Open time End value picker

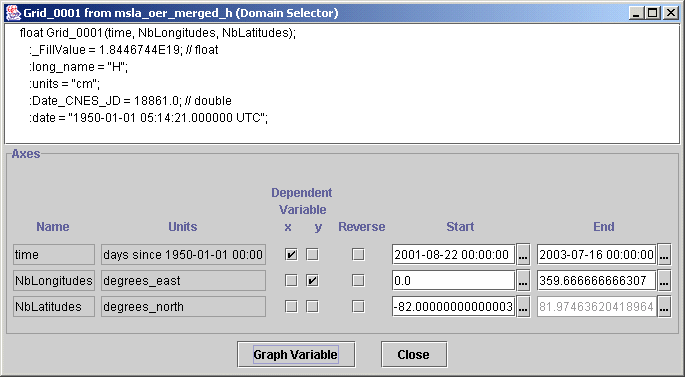664,255
